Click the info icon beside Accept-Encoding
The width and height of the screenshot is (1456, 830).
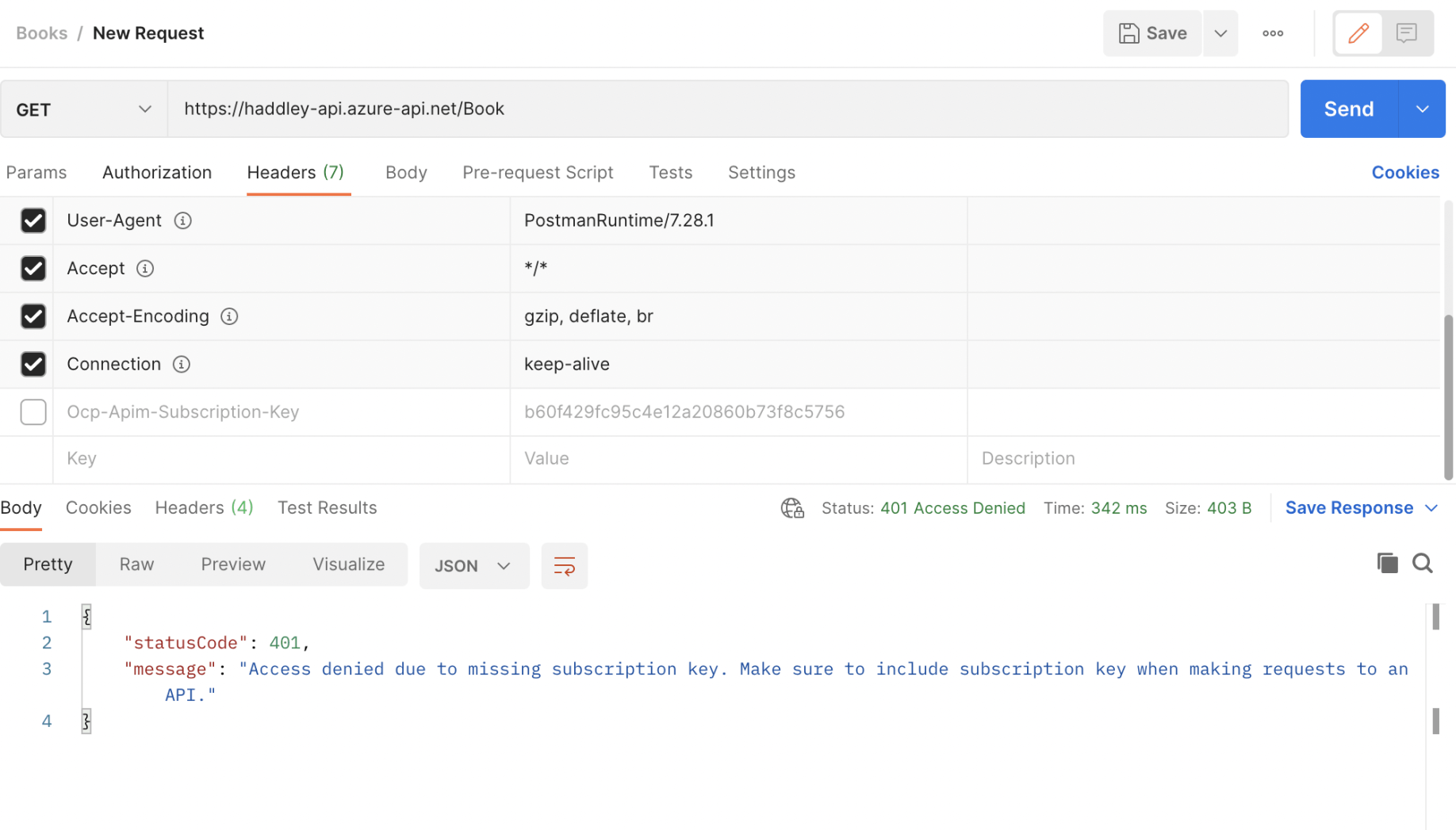point(229,316)
